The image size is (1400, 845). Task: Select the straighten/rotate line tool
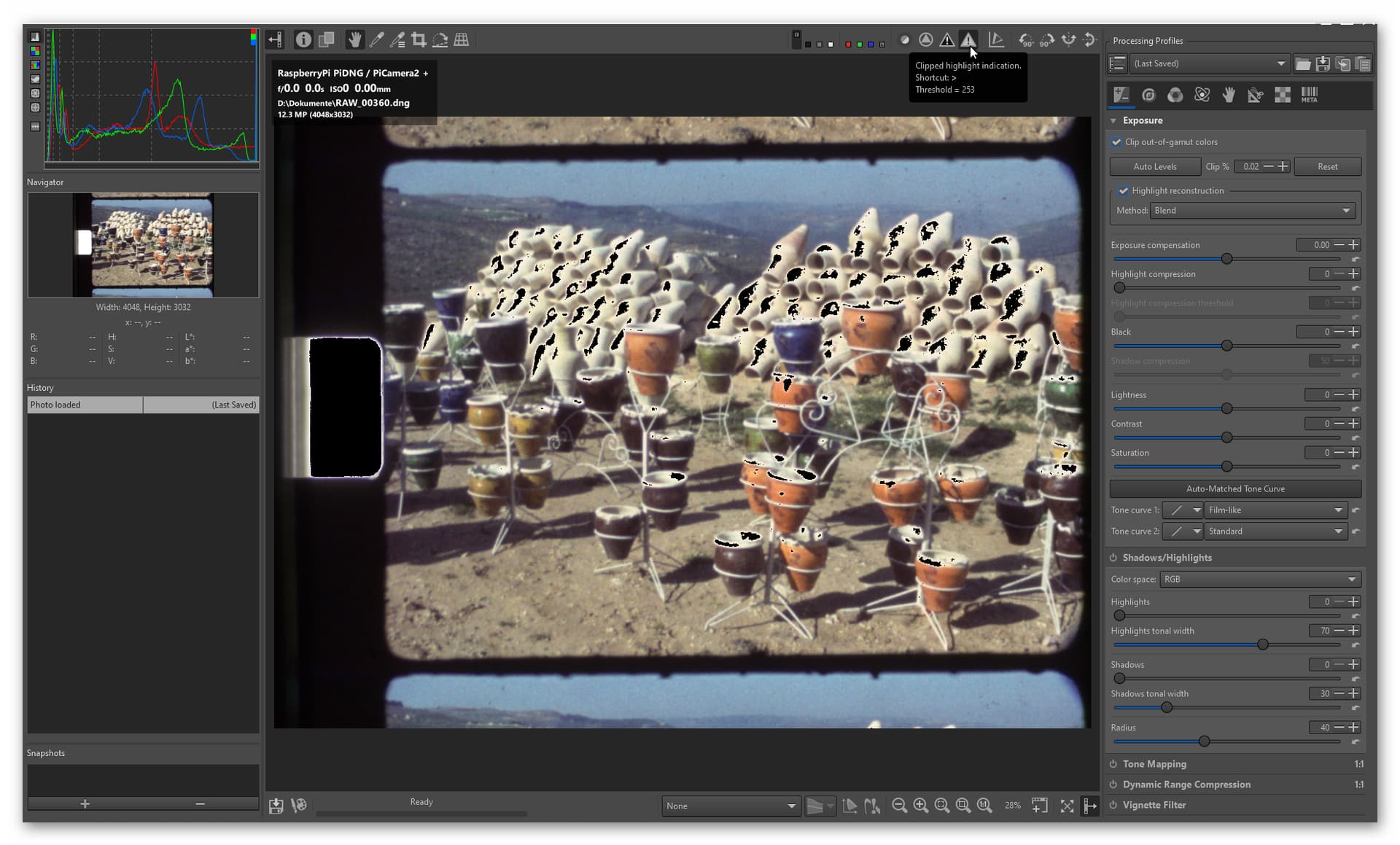[440, 40]
